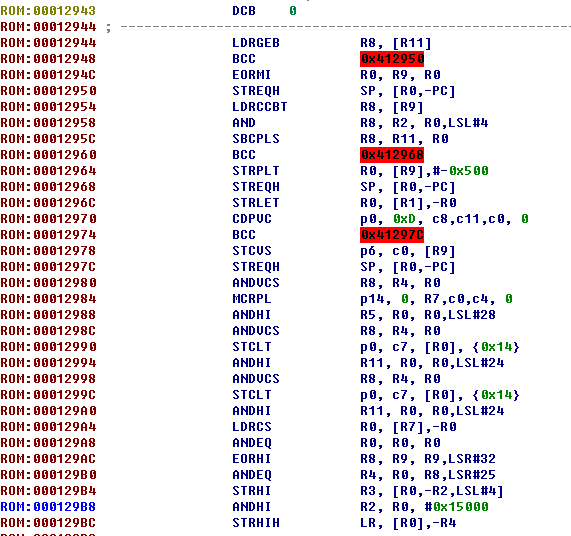571x536 pixels.
Task: Click the LDRCCBT mnemonic
Action: [x=260, y=107]
